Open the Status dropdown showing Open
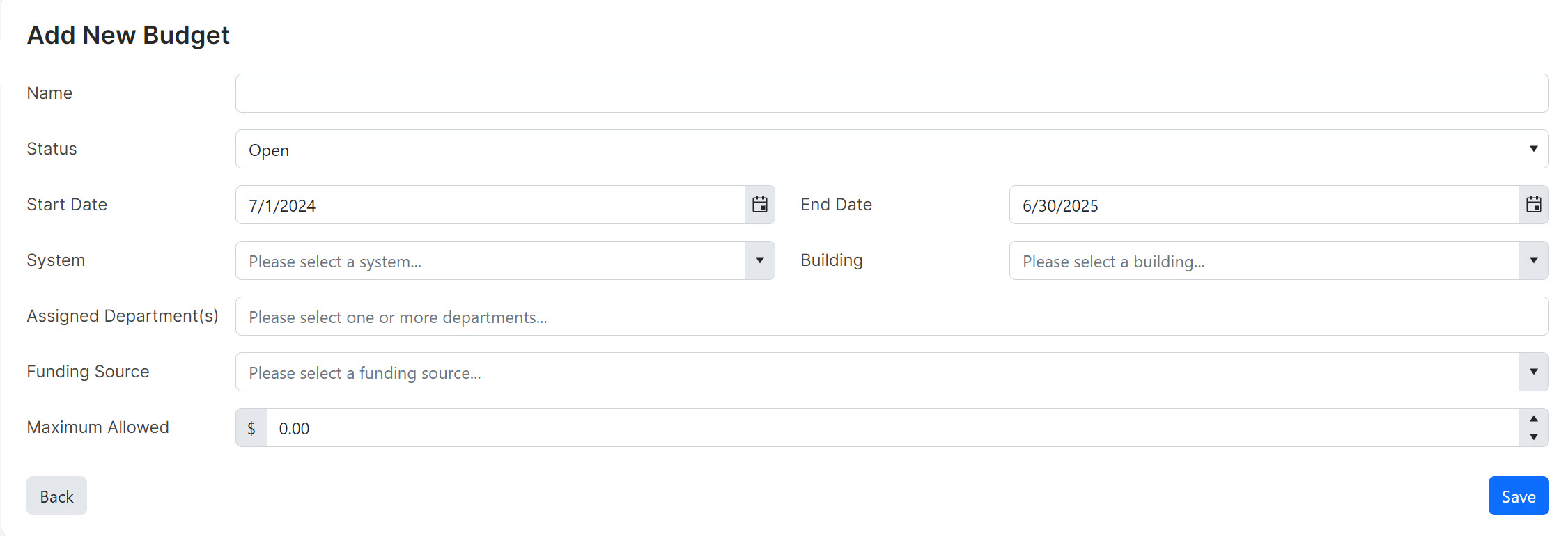1568x536 pixels. (x=892, y=149)
